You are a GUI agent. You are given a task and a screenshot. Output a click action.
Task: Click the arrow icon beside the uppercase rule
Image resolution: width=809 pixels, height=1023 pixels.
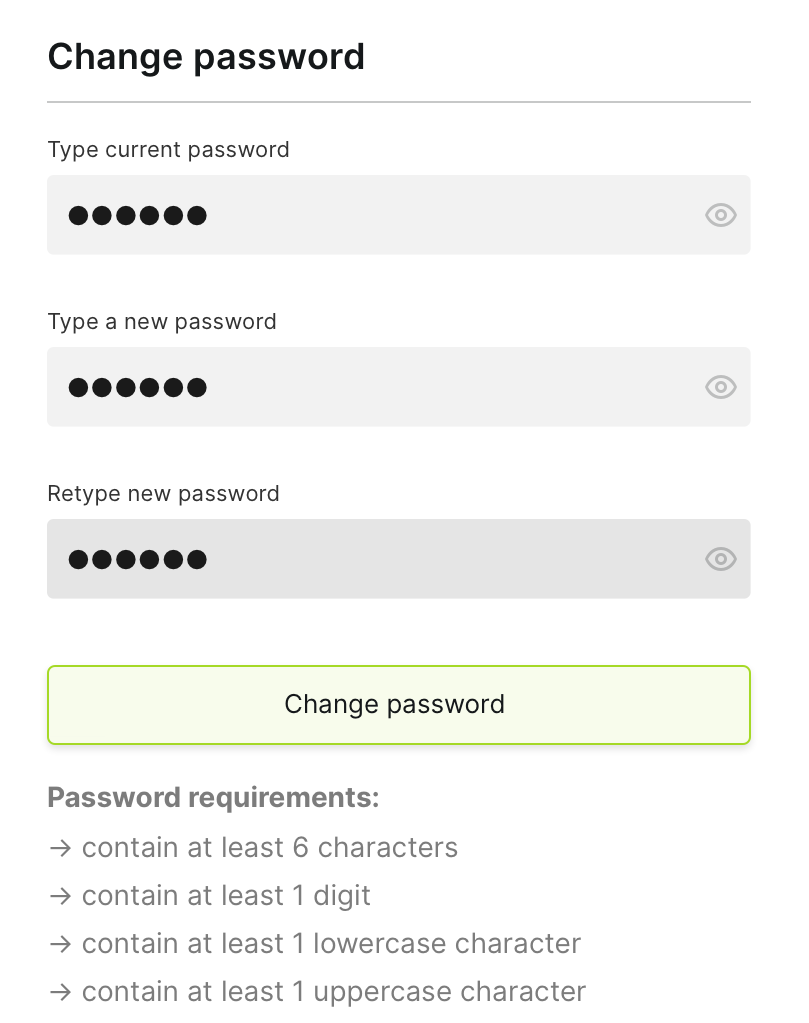click(61, 992)
